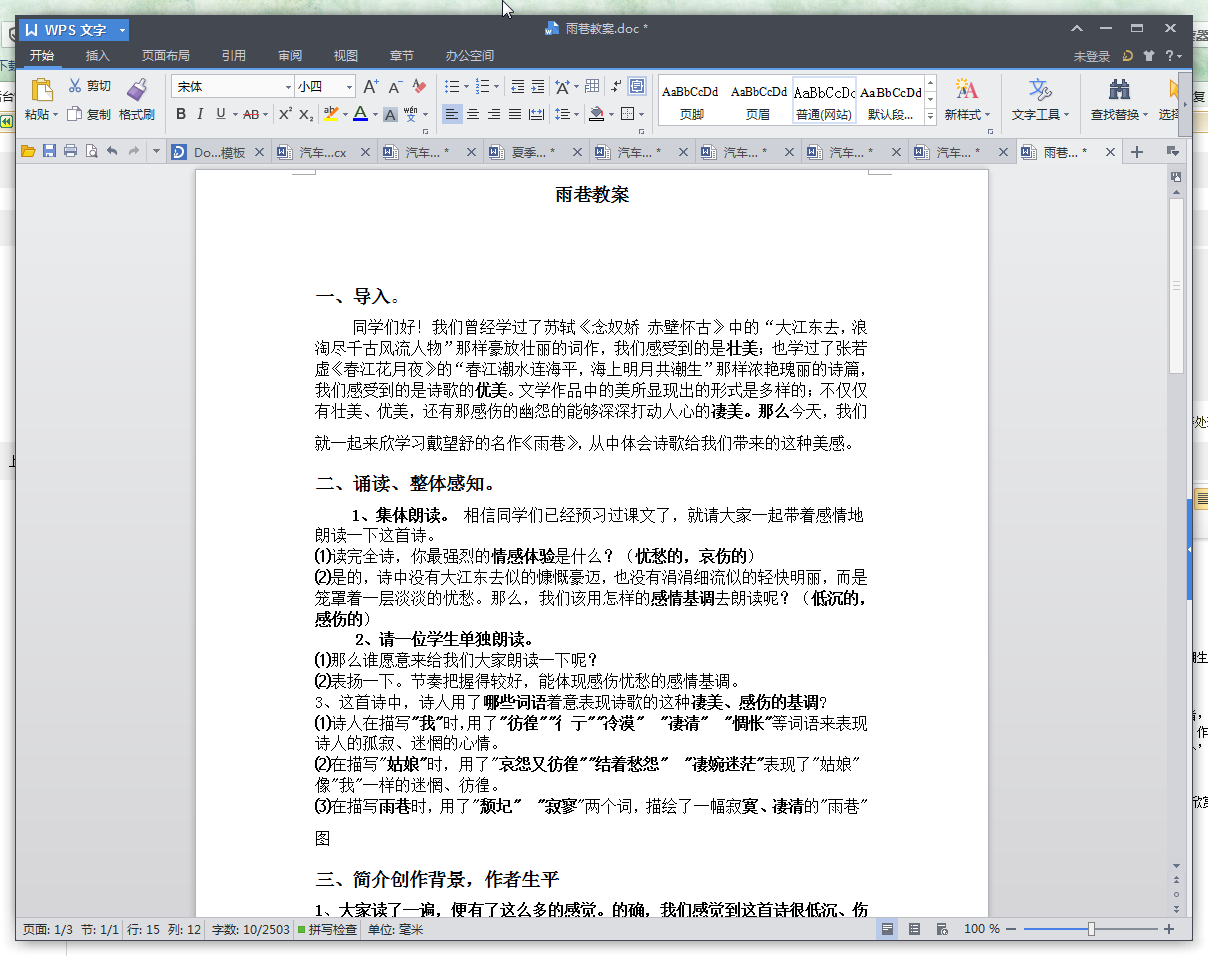The image size is (1208, 956).
Task: Set paragraph alignment to center
Action: (474, 114)
